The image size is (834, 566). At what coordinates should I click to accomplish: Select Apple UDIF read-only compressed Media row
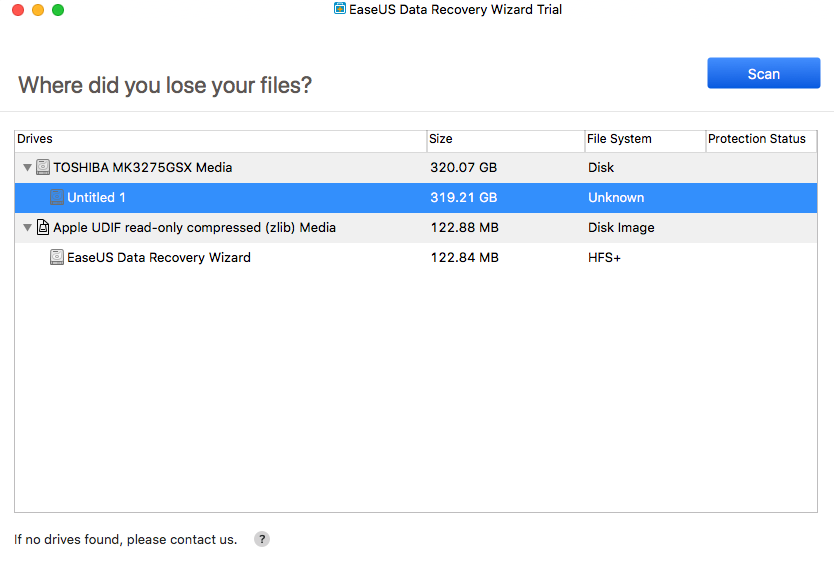click(416, 228)
